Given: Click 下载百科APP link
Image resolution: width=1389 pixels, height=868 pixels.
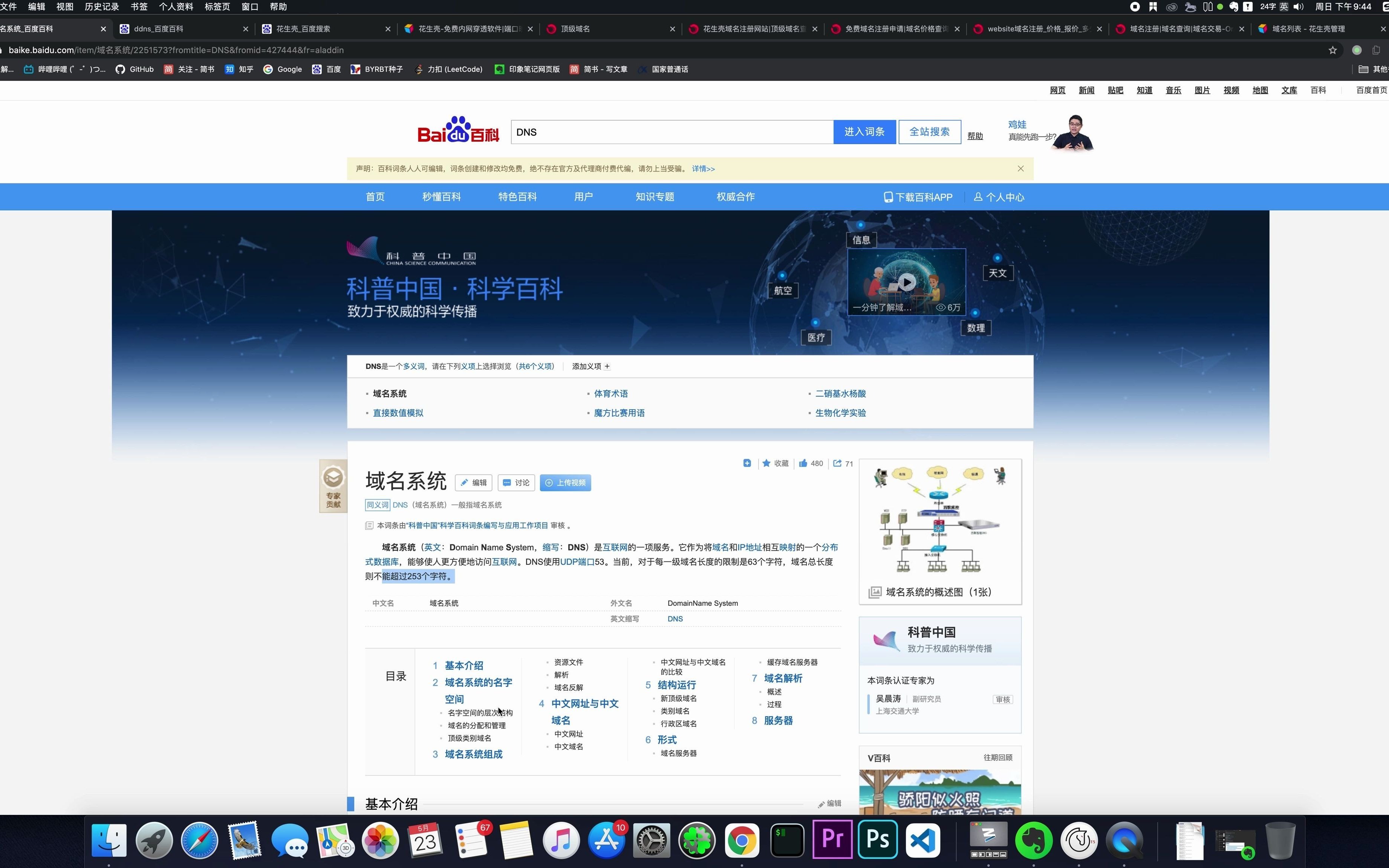Looking at the screenshot, I should click(918, 197).
